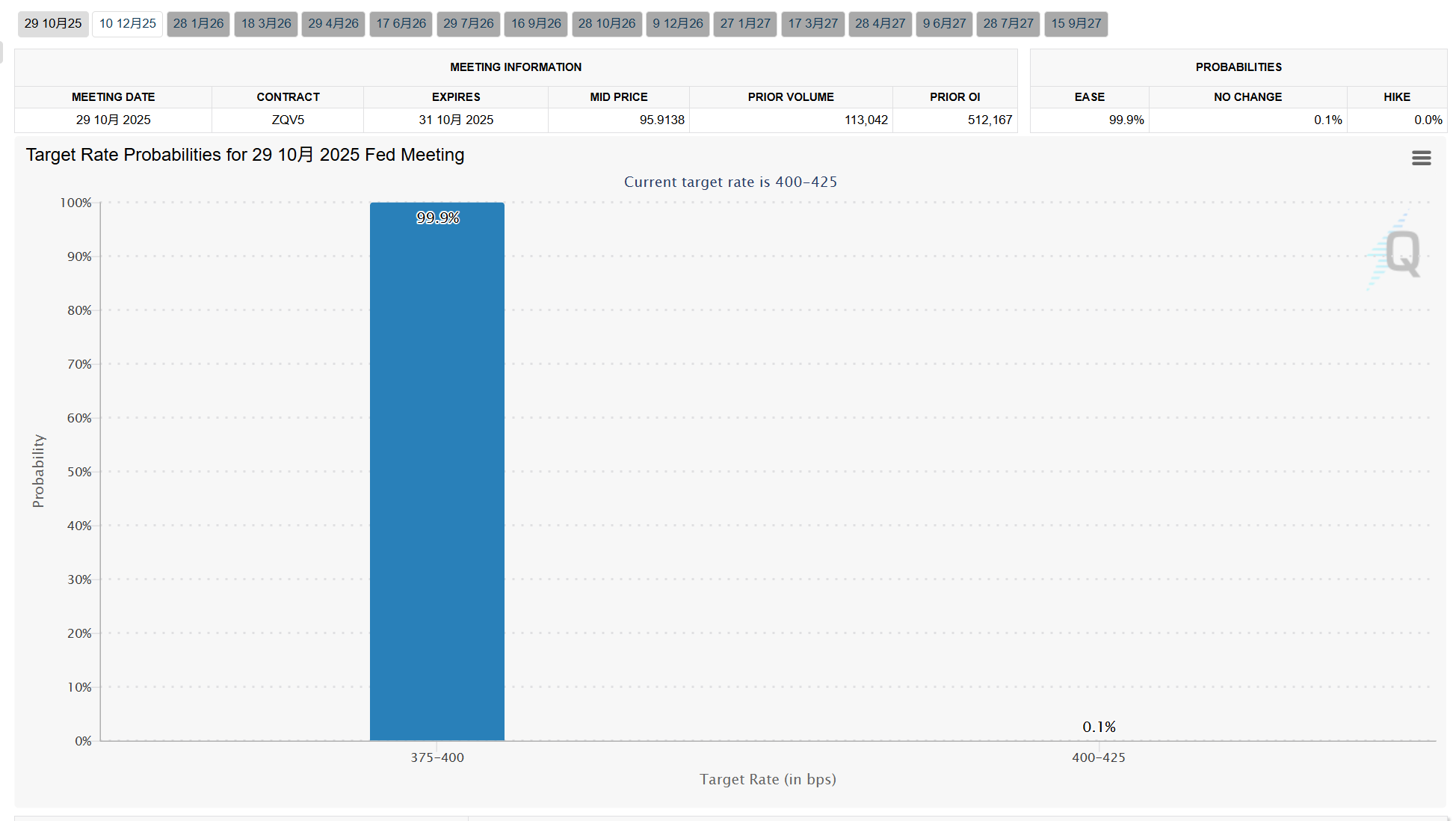The width and height of the screenshot is (1456, 821).
Task: Click the blue 375-400 probability bar
Action: coord(437,471)
